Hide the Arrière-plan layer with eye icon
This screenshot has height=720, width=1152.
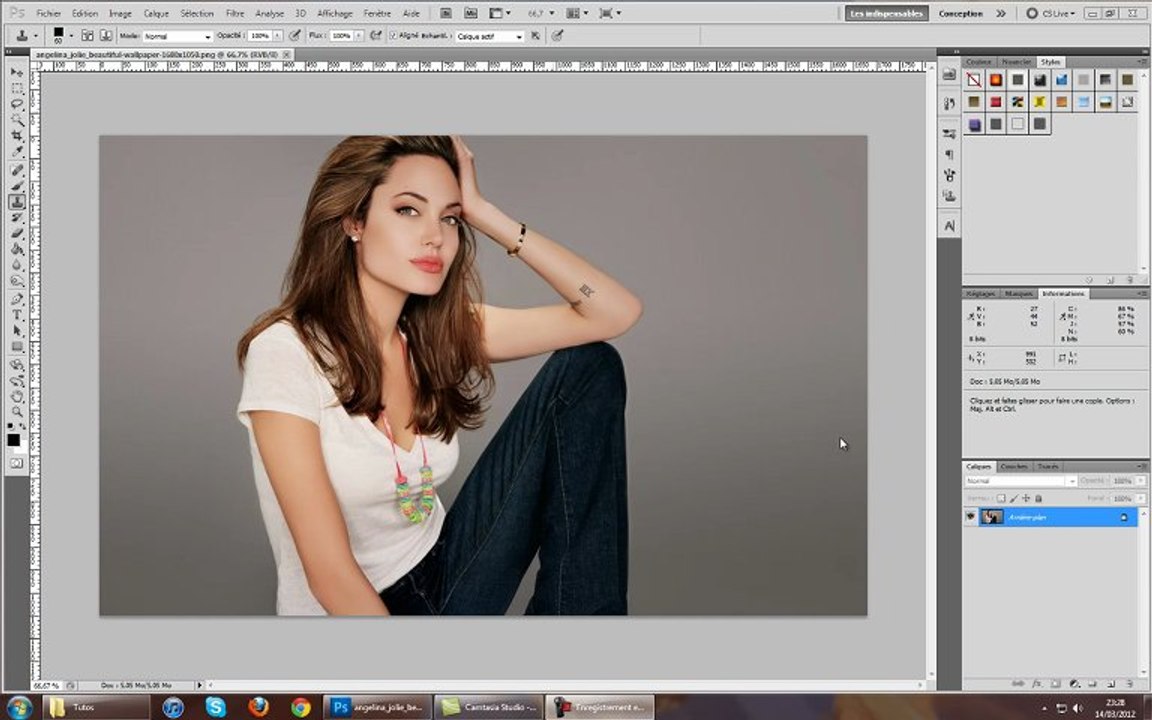(x=970, y=517)
